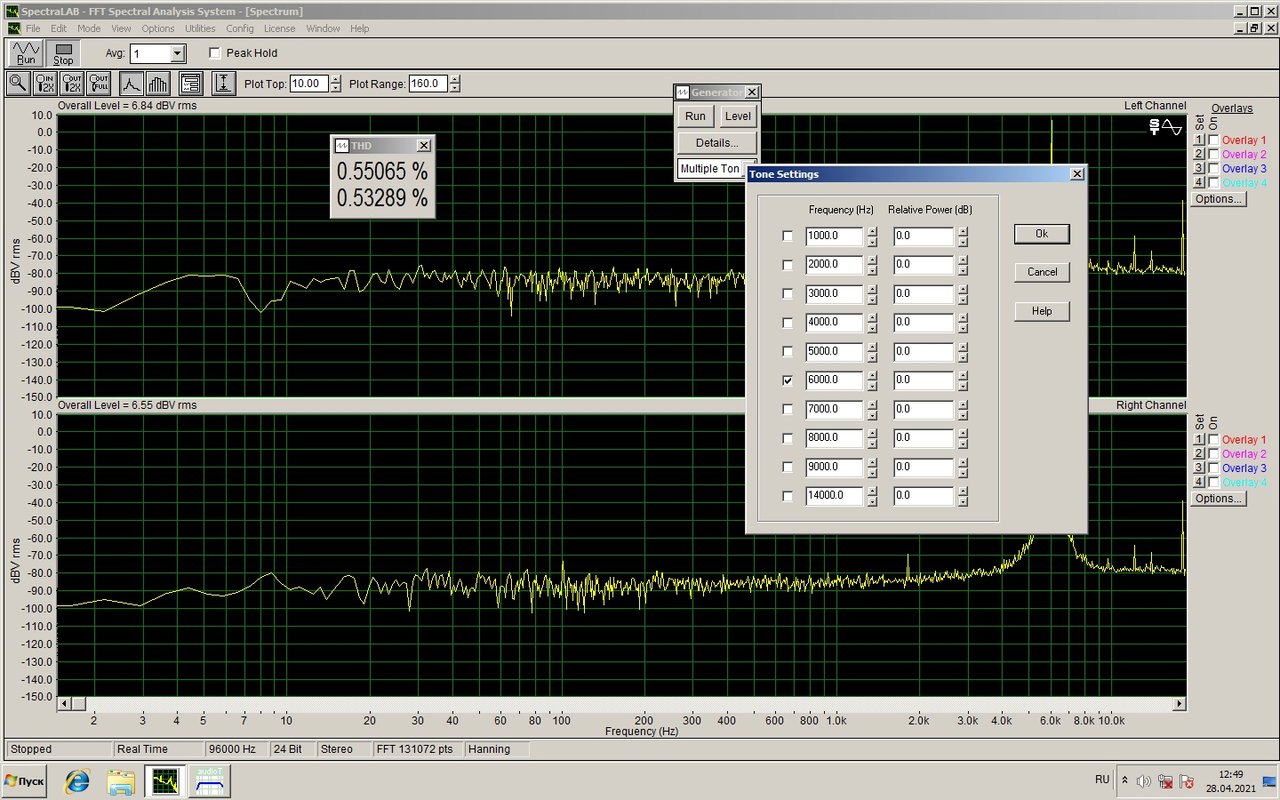Open Details... in the Generator window

717,143
